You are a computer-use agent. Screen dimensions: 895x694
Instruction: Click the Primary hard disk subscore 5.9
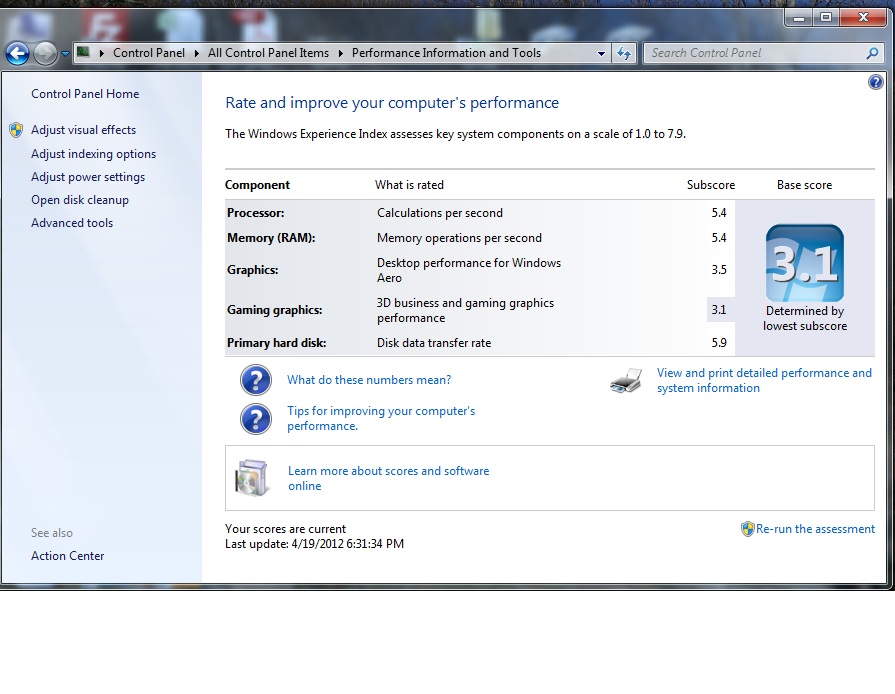tap(719, 343)
